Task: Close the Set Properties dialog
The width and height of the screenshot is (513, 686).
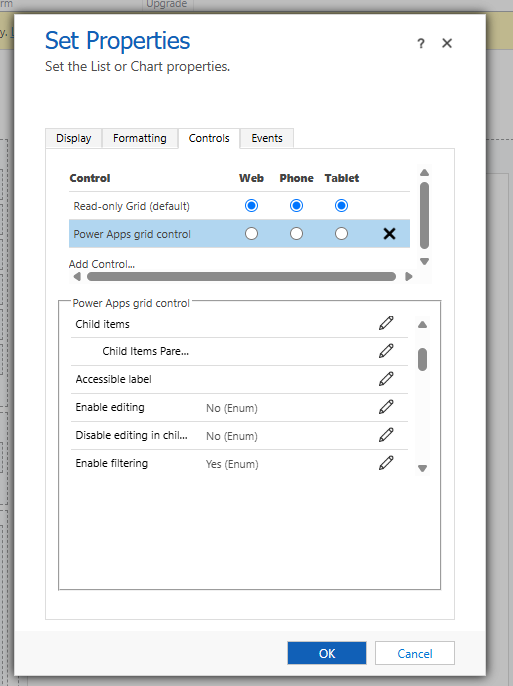Action: [x=447, y=43]
